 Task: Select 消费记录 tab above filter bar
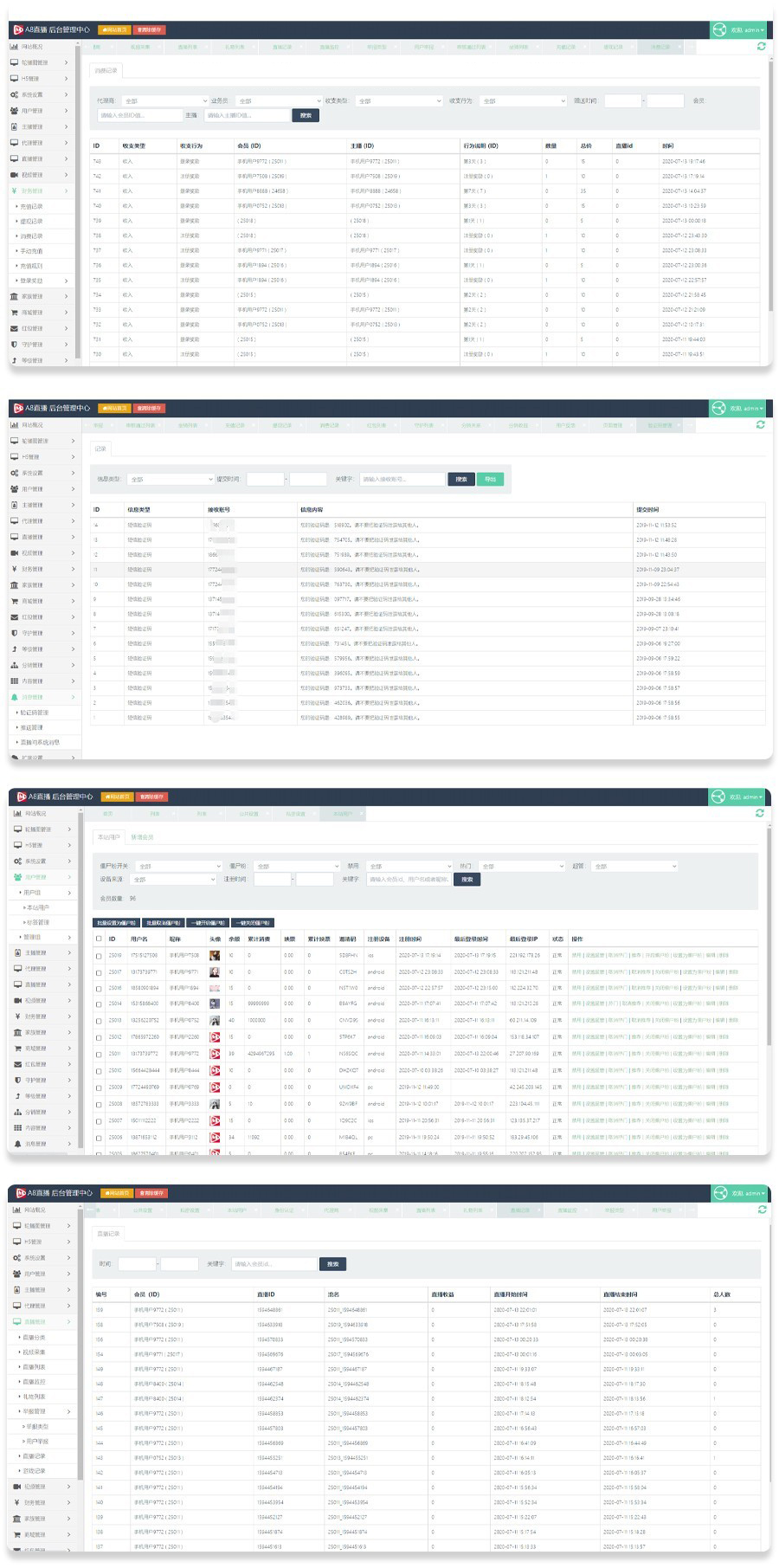106,71
